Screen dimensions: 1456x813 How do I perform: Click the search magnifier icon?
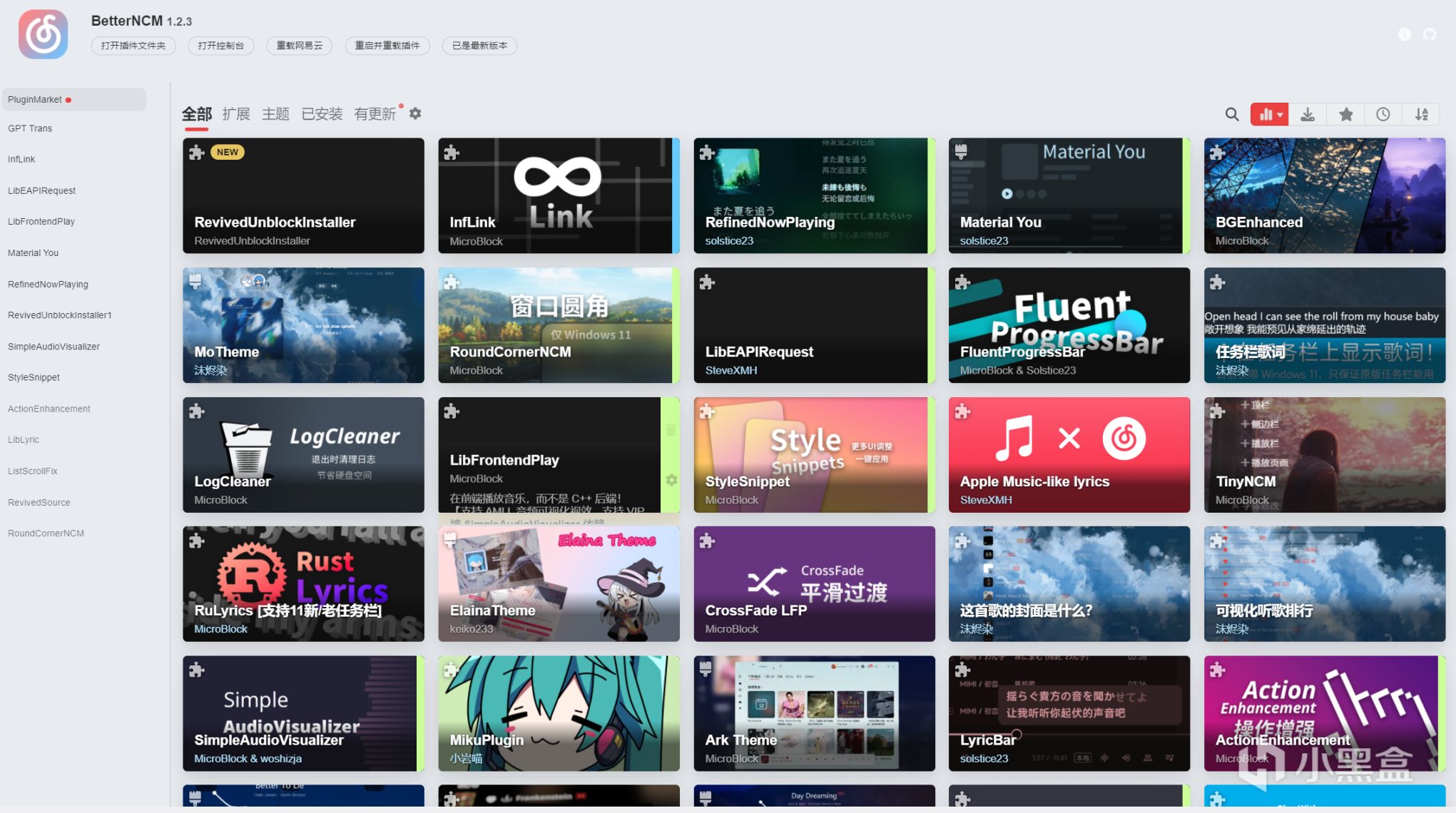pos(1231,114)
